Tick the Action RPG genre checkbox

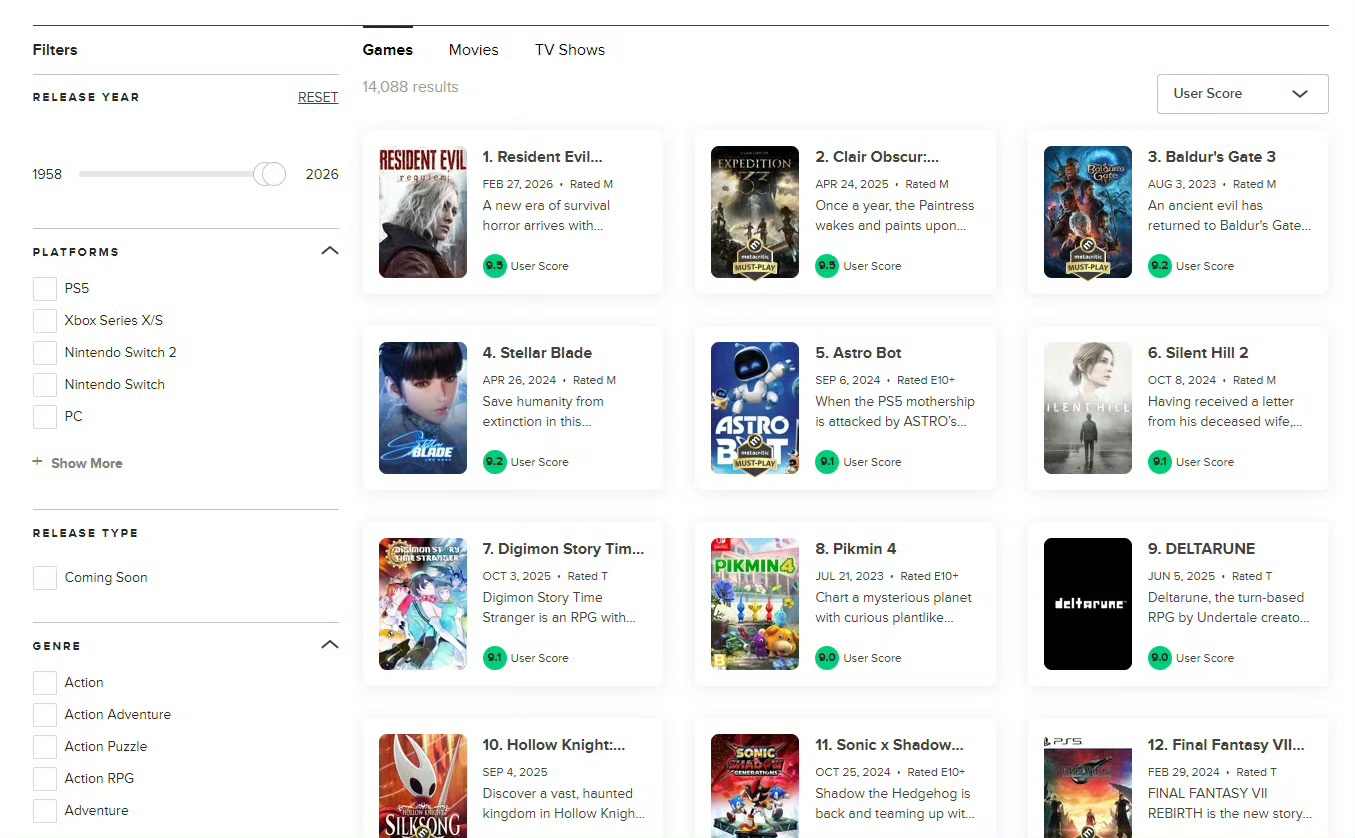45,779
